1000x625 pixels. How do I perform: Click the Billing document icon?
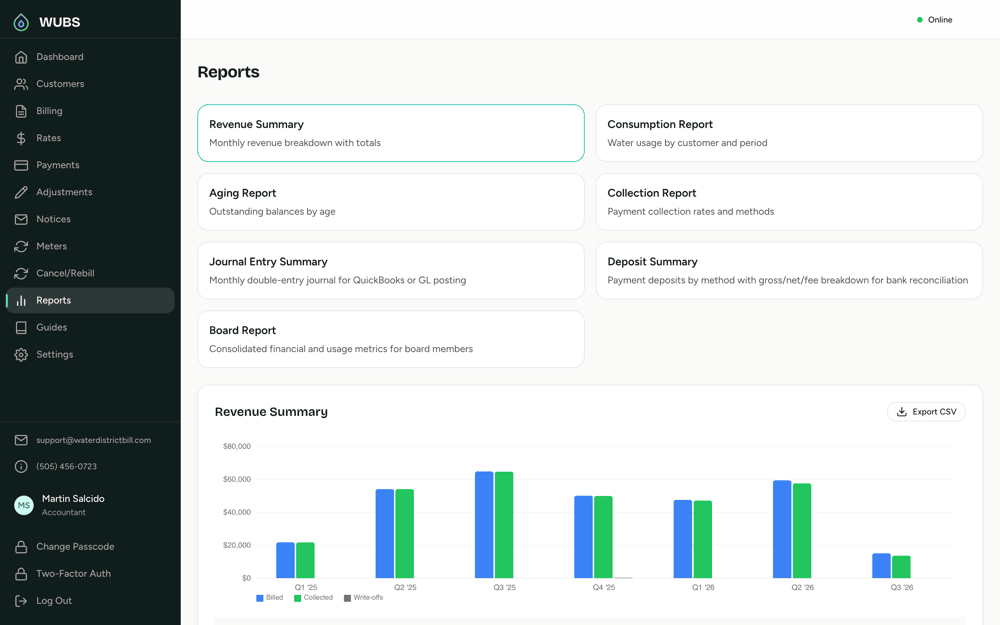pos(21,111)
